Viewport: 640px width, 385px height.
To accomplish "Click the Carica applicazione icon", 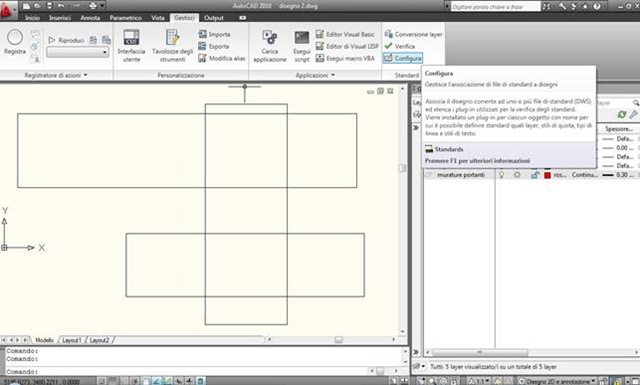I will coord(270,38).
